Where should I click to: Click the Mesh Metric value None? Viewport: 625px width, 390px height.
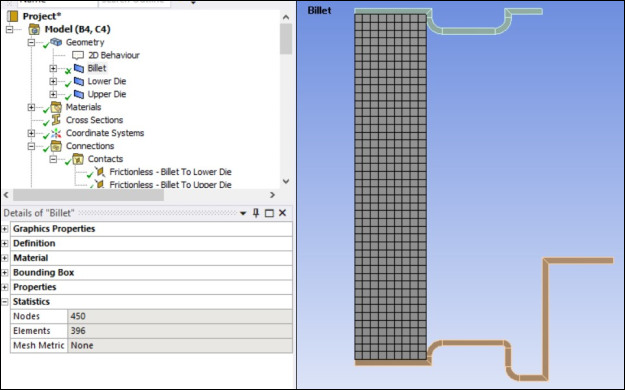pos(180,345)
